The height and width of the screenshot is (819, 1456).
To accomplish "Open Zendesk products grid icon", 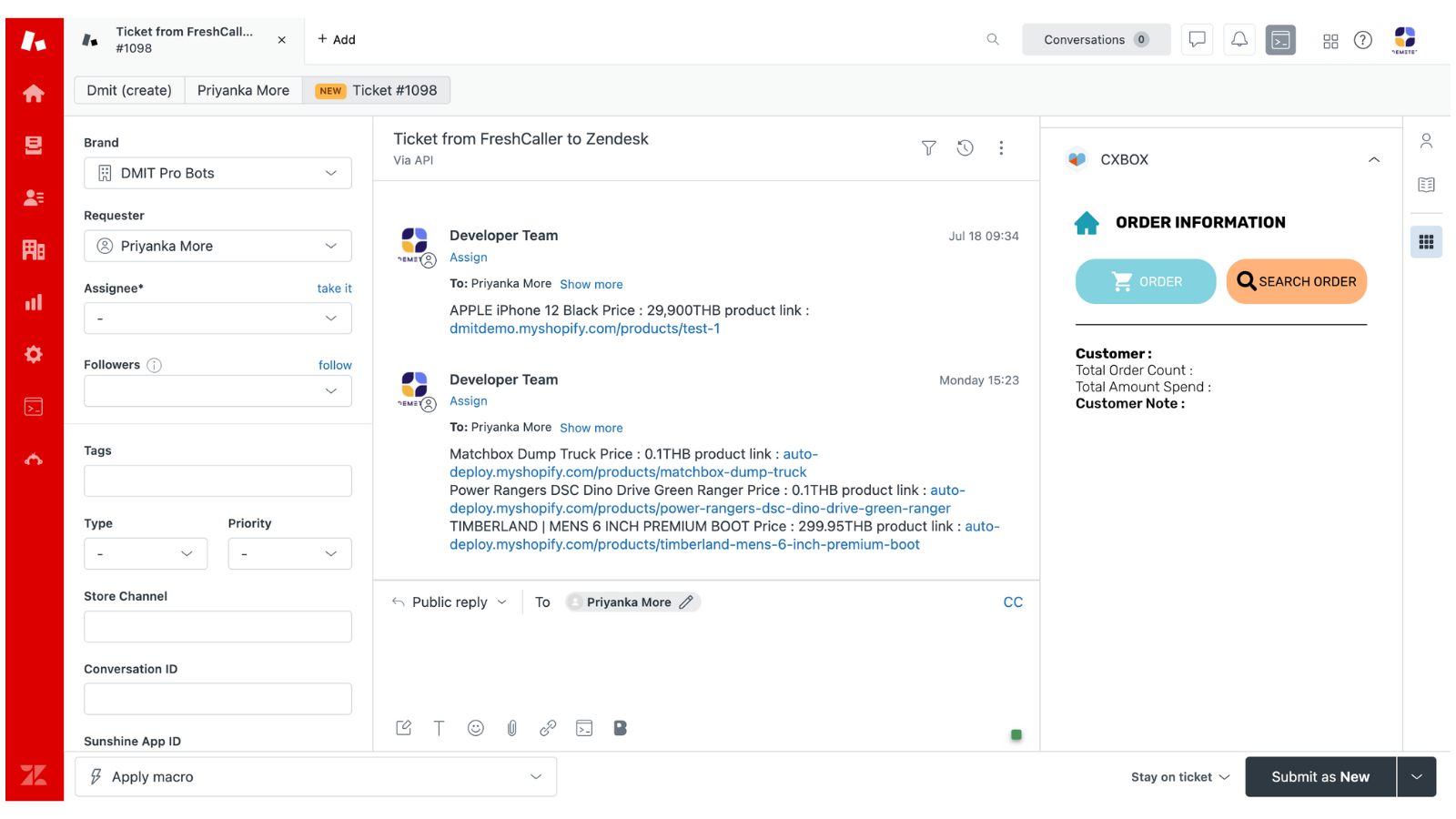I will [1330, 41].
